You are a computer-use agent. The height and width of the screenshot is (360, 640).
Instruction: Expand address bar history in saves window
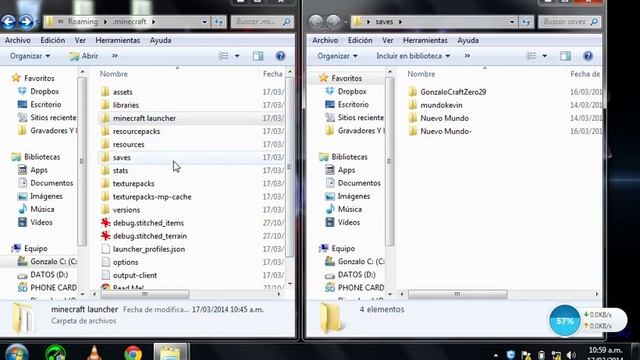pyautogui.click(x=512, y=22)
